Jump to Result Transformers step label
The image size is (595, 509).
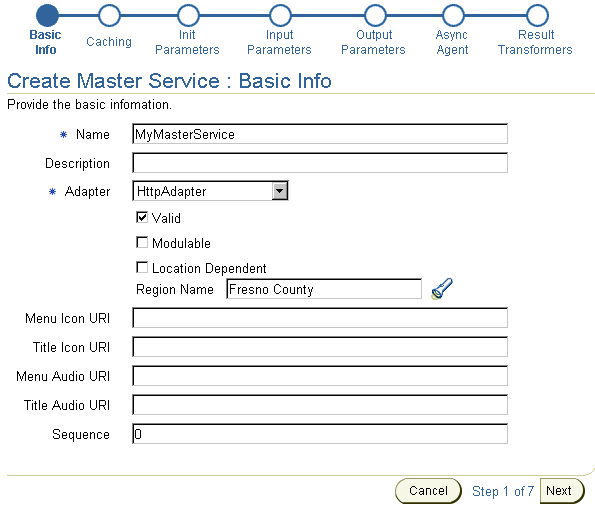click(535, 42)
